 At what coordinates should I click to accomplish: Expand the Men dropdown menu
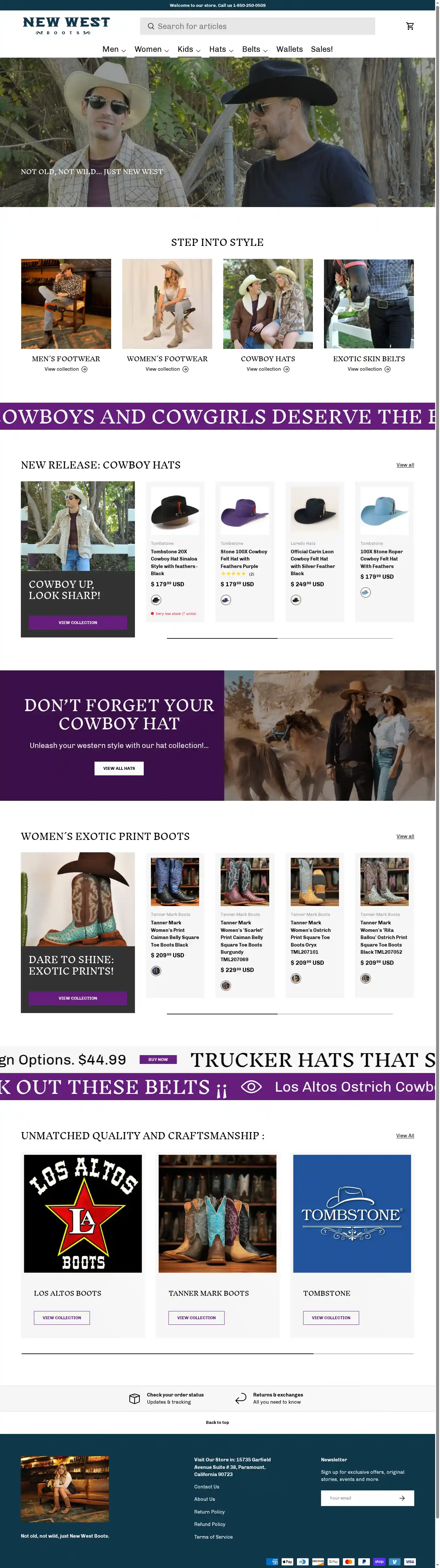pyautogui.click(x=114, y=49)
